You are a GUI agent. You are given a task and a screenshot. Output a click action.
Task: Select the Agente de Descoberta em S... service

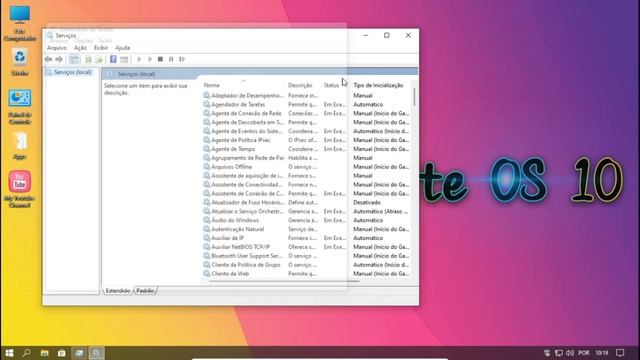(247, 122)
